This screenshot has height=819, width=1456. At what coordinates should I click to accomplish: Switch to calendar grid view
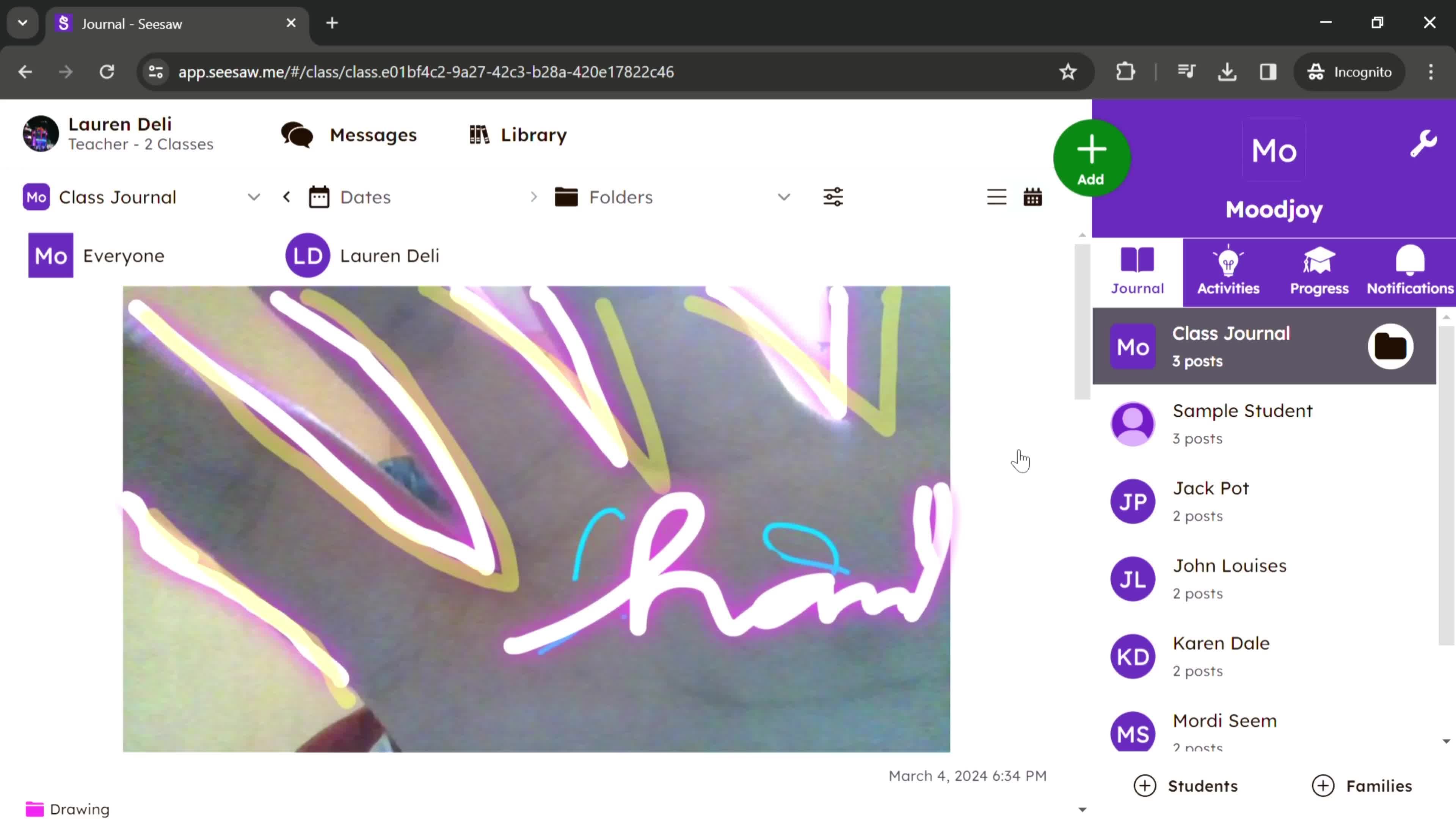(x=1032, y=197)
